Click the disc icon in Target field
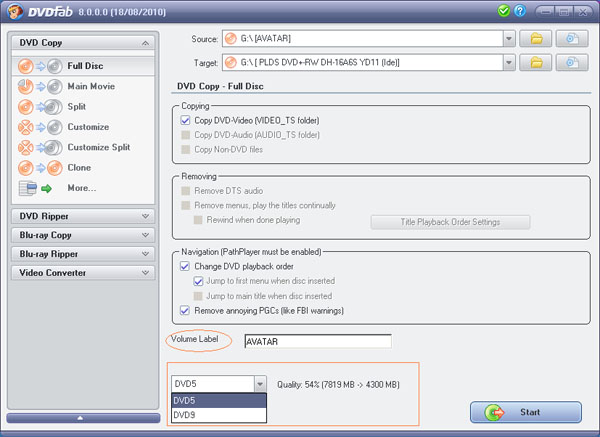Screen dimensions: 600x437 click(231, 62)
